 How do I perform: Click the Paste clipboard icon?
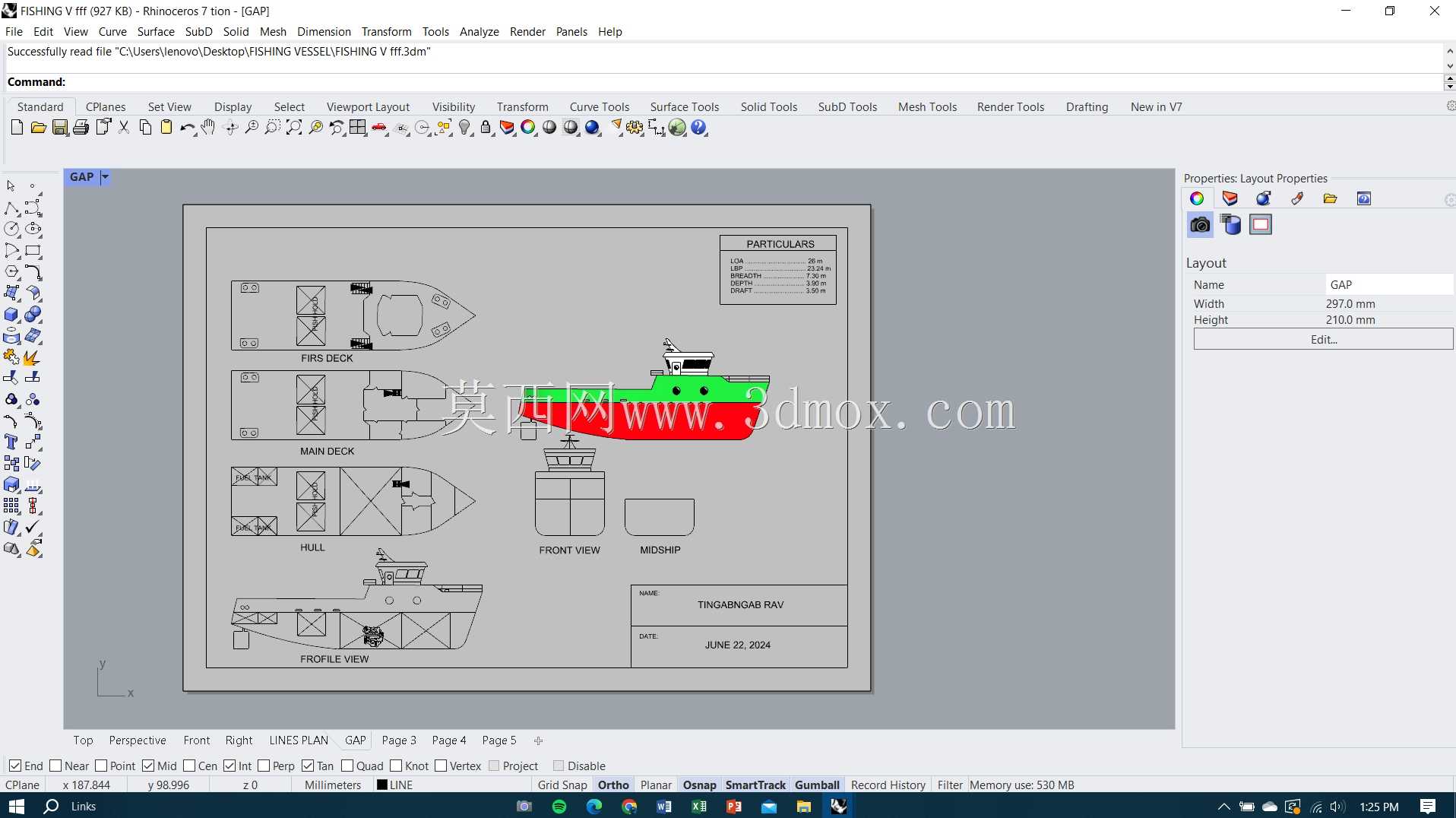click(166, 128)
